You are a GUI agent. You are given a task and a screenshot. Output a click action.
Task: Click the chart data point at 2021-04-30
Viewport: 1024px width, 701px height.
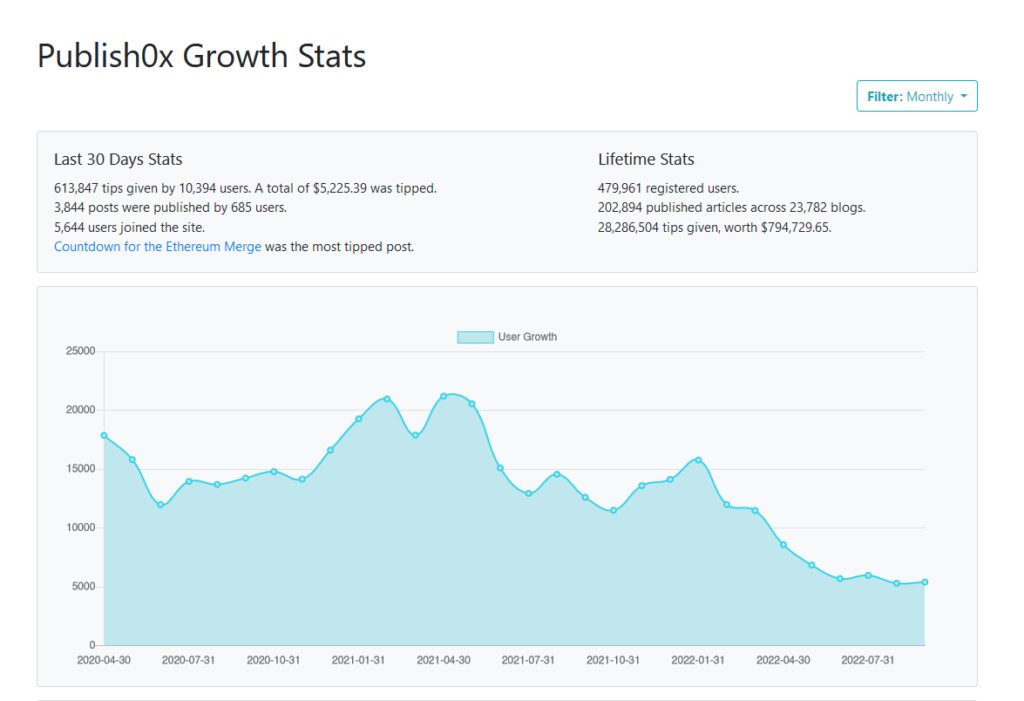coord(443,397)
